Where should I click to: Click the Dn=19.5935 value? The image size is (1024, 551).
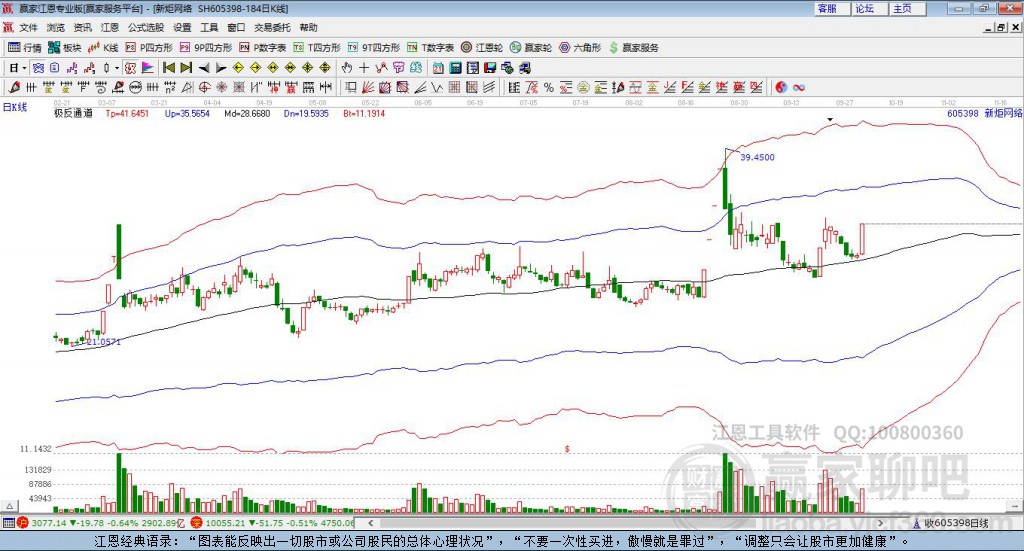pos(306,113)
